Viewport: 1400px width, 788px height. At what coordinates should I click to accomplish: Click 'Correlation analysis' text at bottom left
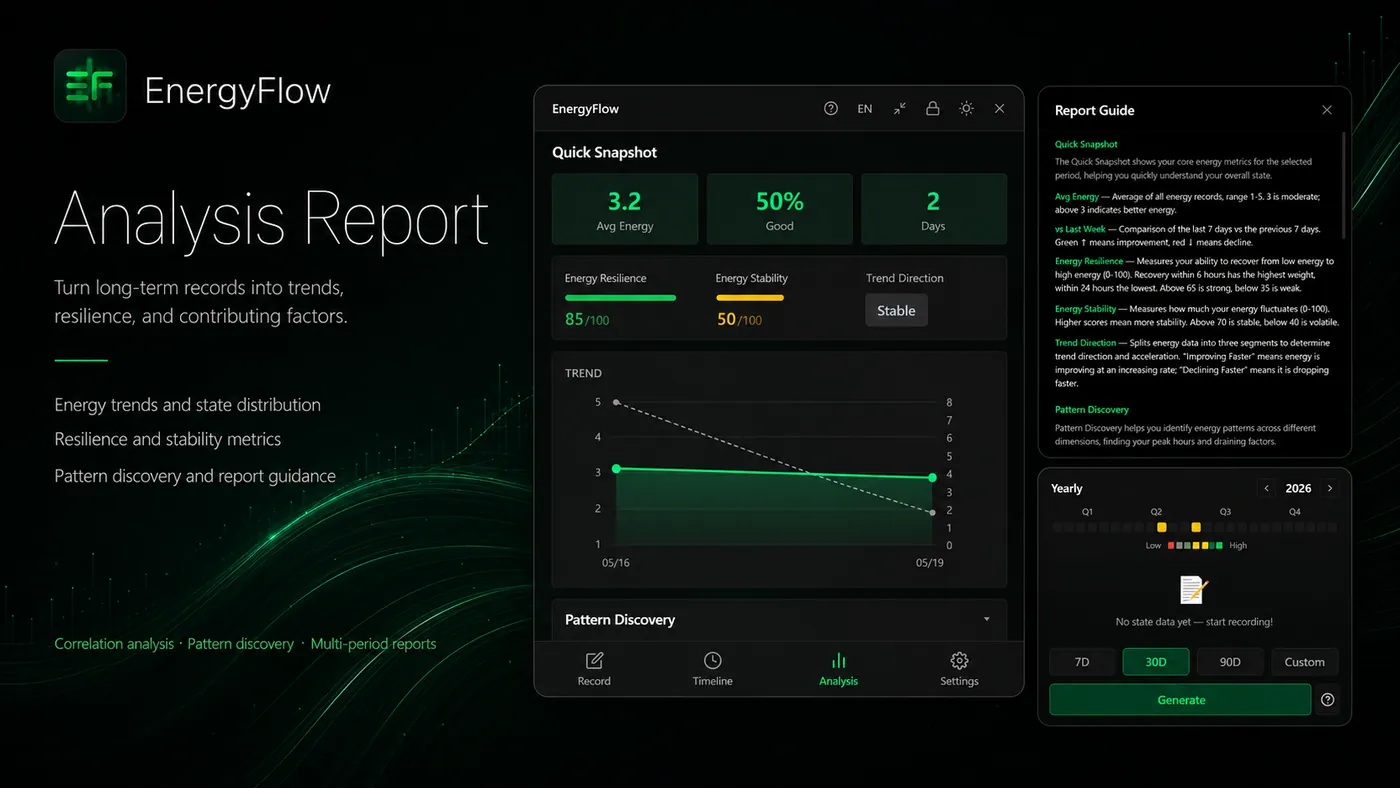point(114,644)
